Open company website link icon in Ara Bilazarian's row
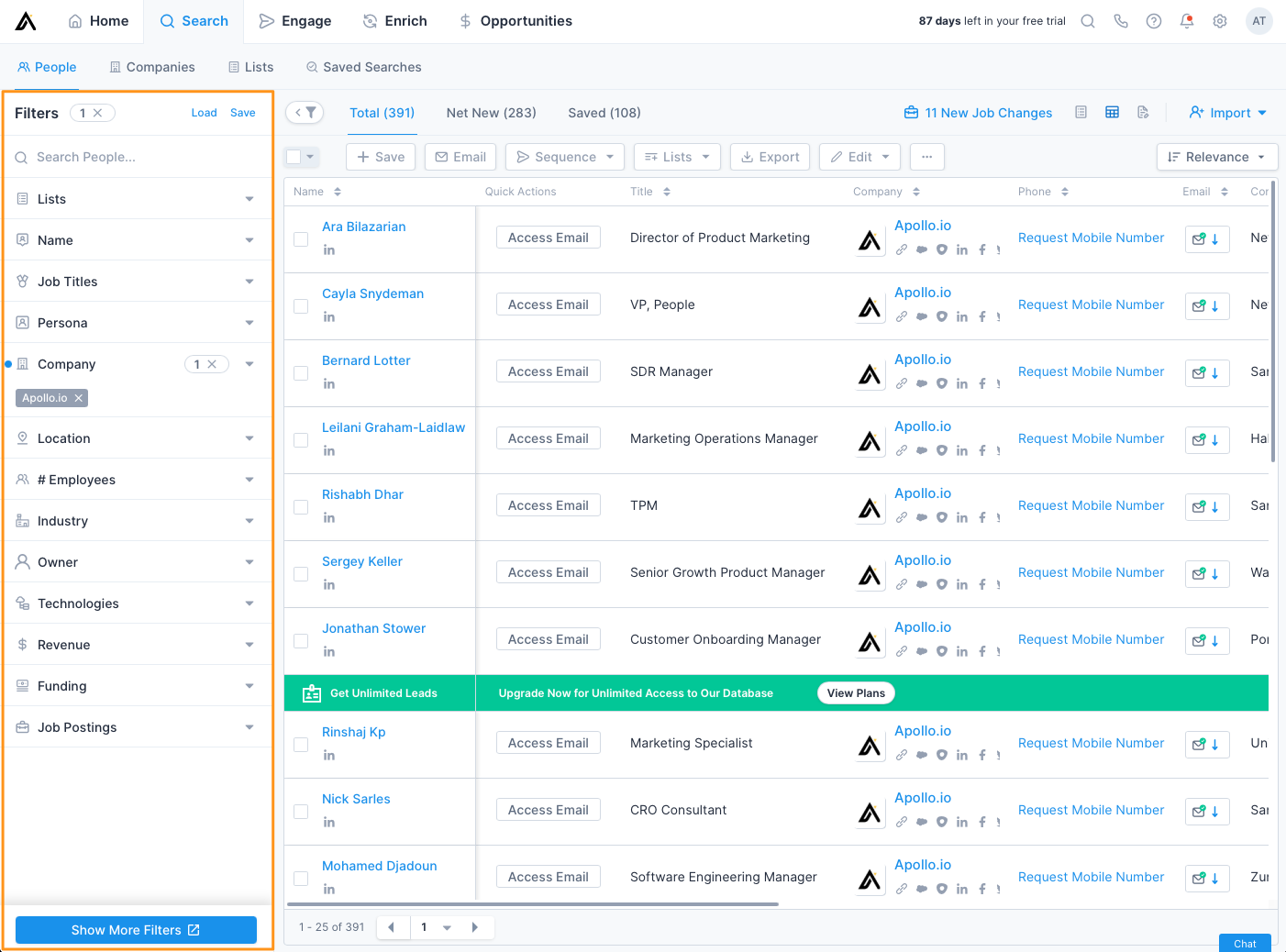The image size is (1286, 952). coord(902,249)
